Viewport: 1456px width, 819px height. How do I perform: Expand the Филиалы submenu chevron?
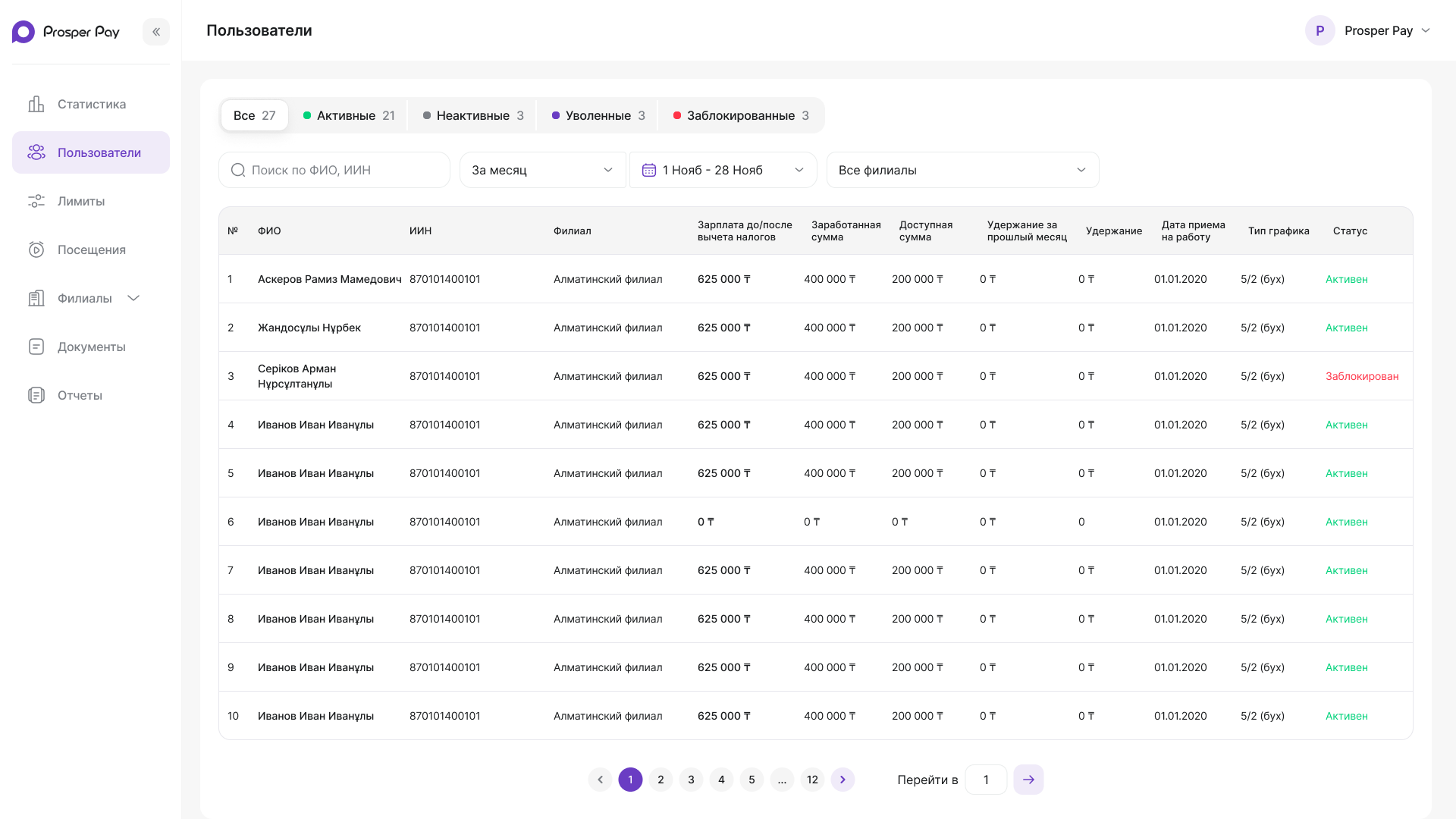pos(133,298)
